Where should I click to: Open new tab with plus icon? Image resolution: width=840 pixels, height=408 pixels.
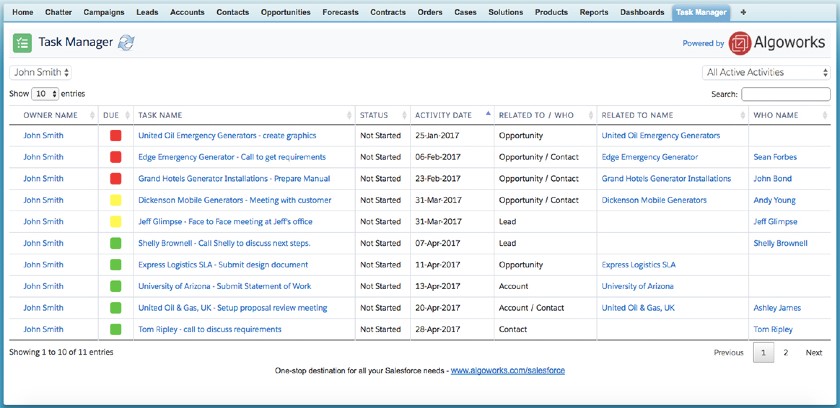(743, 13)
